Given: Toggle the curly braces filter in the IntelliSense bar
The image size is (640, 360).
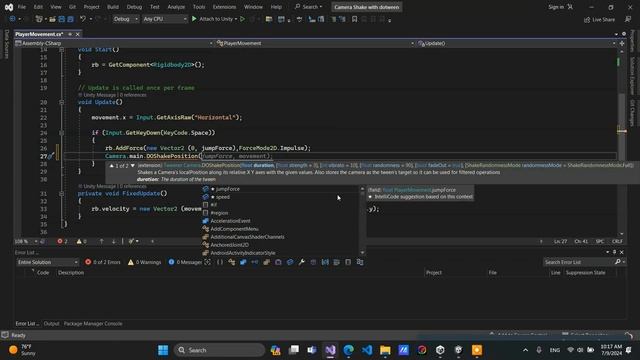Looking at the screenshot, I should pos(220,262).
